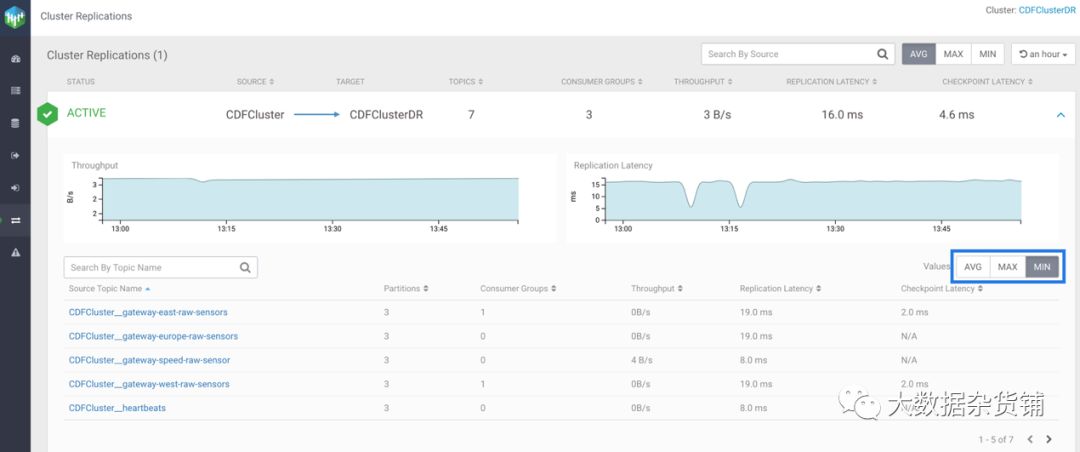This screenshot has height=452, width=1080.
Task: Open CDFCluster__gateway-speed-raw-sensor topic
Action: [x=149, y=360]
